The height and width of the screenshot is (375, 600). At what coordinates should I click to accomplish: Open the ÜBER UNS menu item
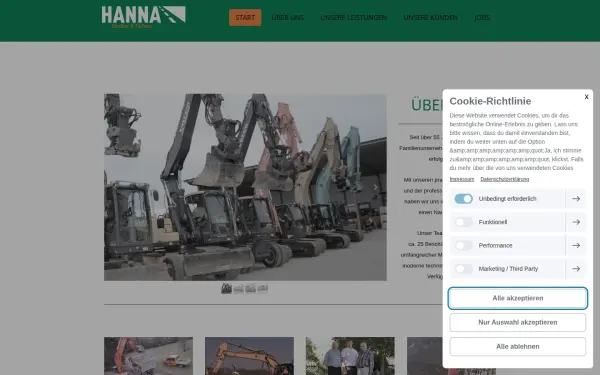point(287,18)
